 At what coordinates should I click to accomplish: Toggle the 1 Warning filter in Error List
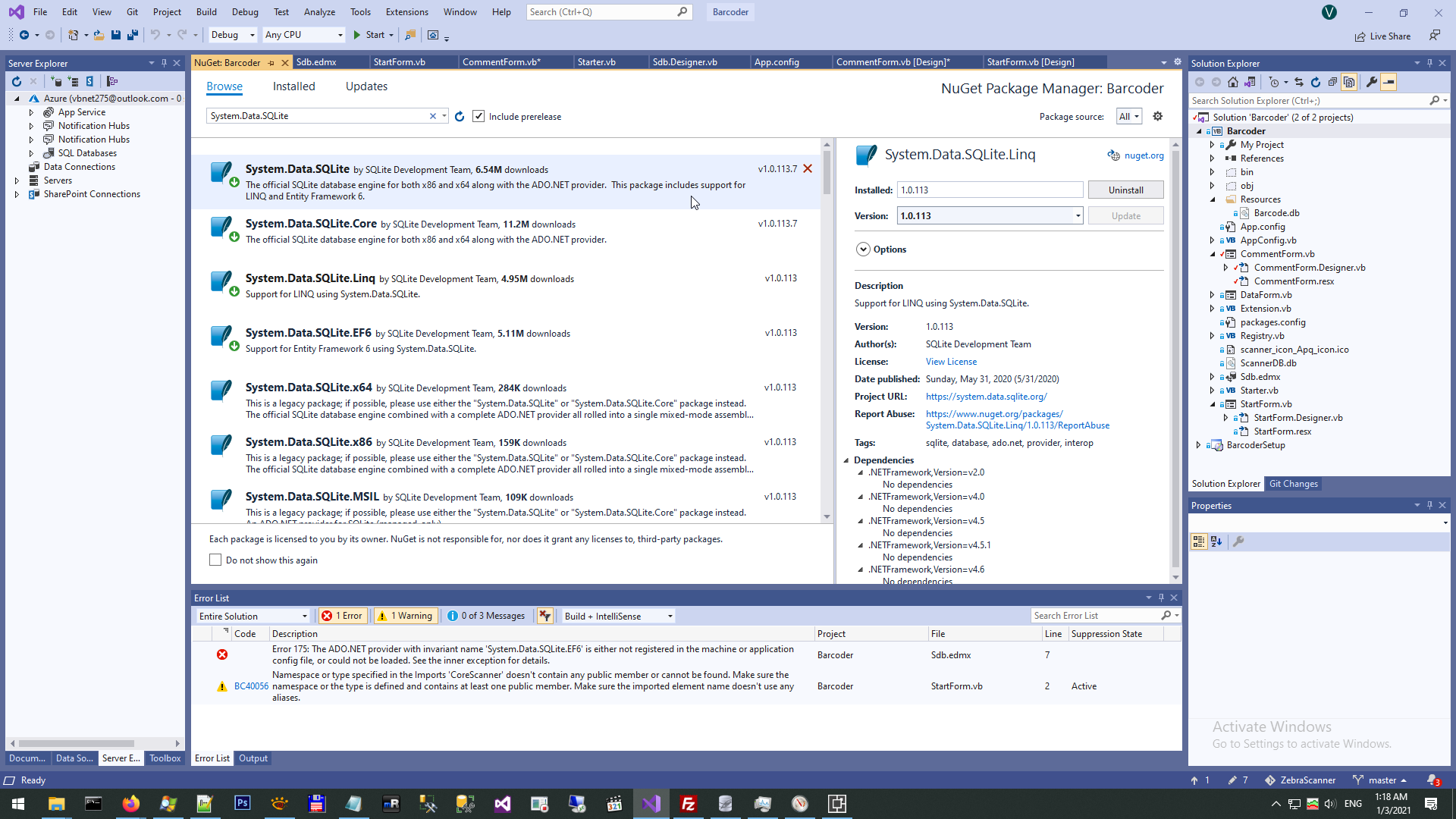[406, 616]
